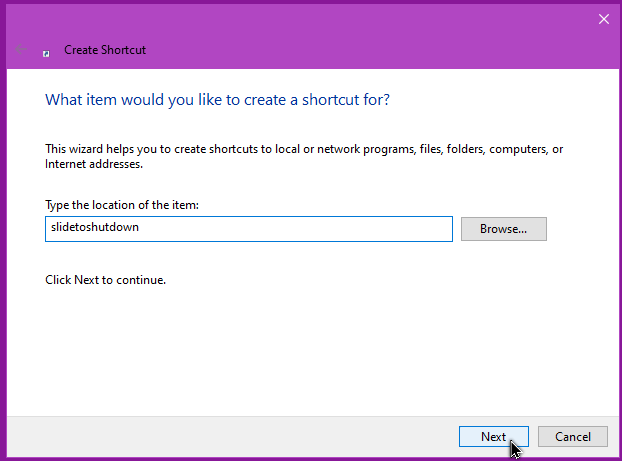Open the Browse... file picker

tap(503, 229)
